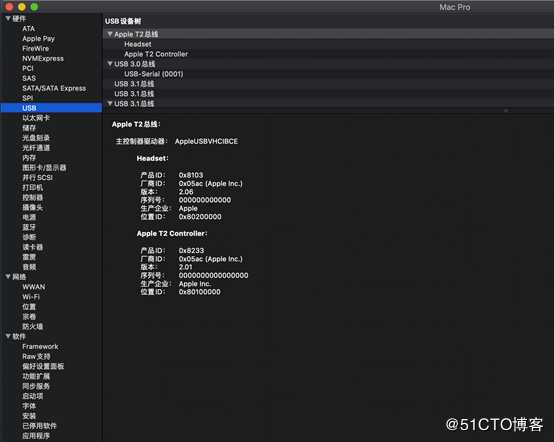The image size is (554, 442).
Task: Select Apple Pay in the sidebar
Action: tap(39, 39)
